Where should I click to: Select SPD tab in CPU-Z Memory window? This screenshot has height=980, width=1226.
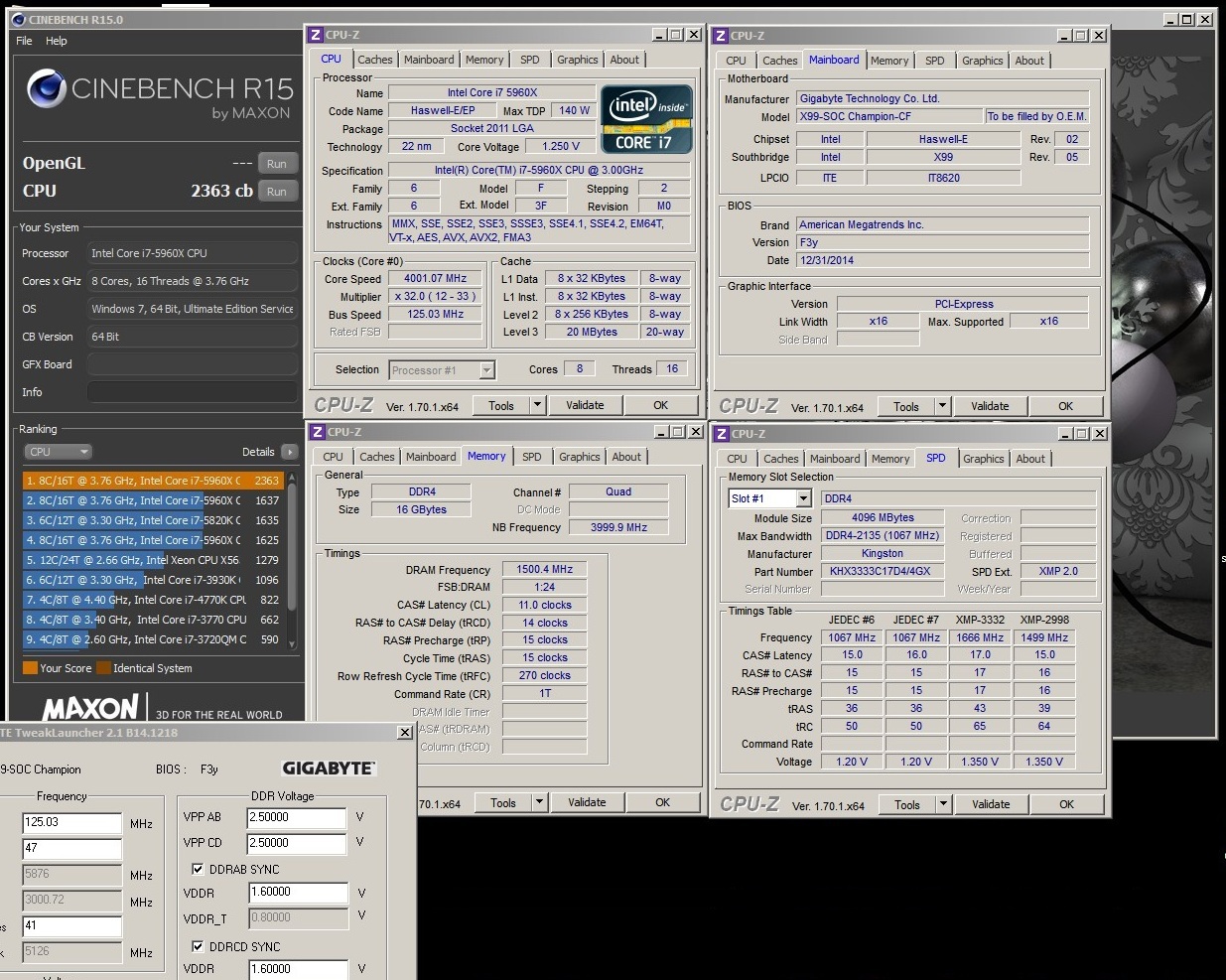coord(532,457)
